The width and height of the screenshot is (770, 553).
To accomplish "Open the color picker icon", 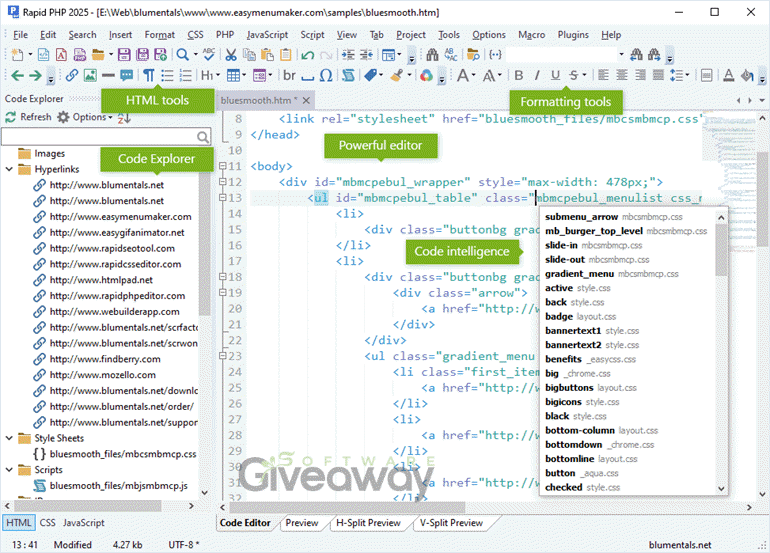I will (x=426, y=75).
